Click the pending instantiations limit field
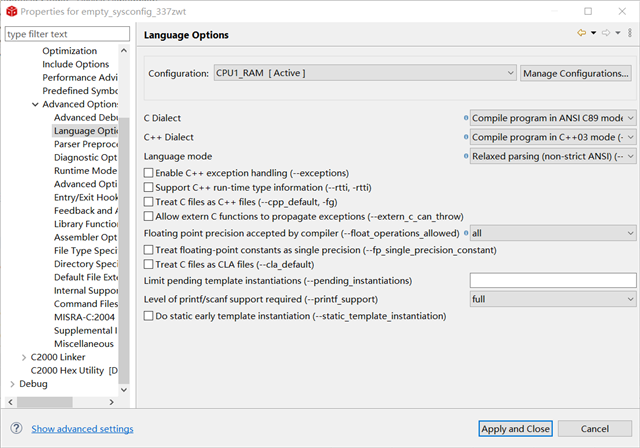This screenshot has height=448, width=640. click(x=553, y=280)
